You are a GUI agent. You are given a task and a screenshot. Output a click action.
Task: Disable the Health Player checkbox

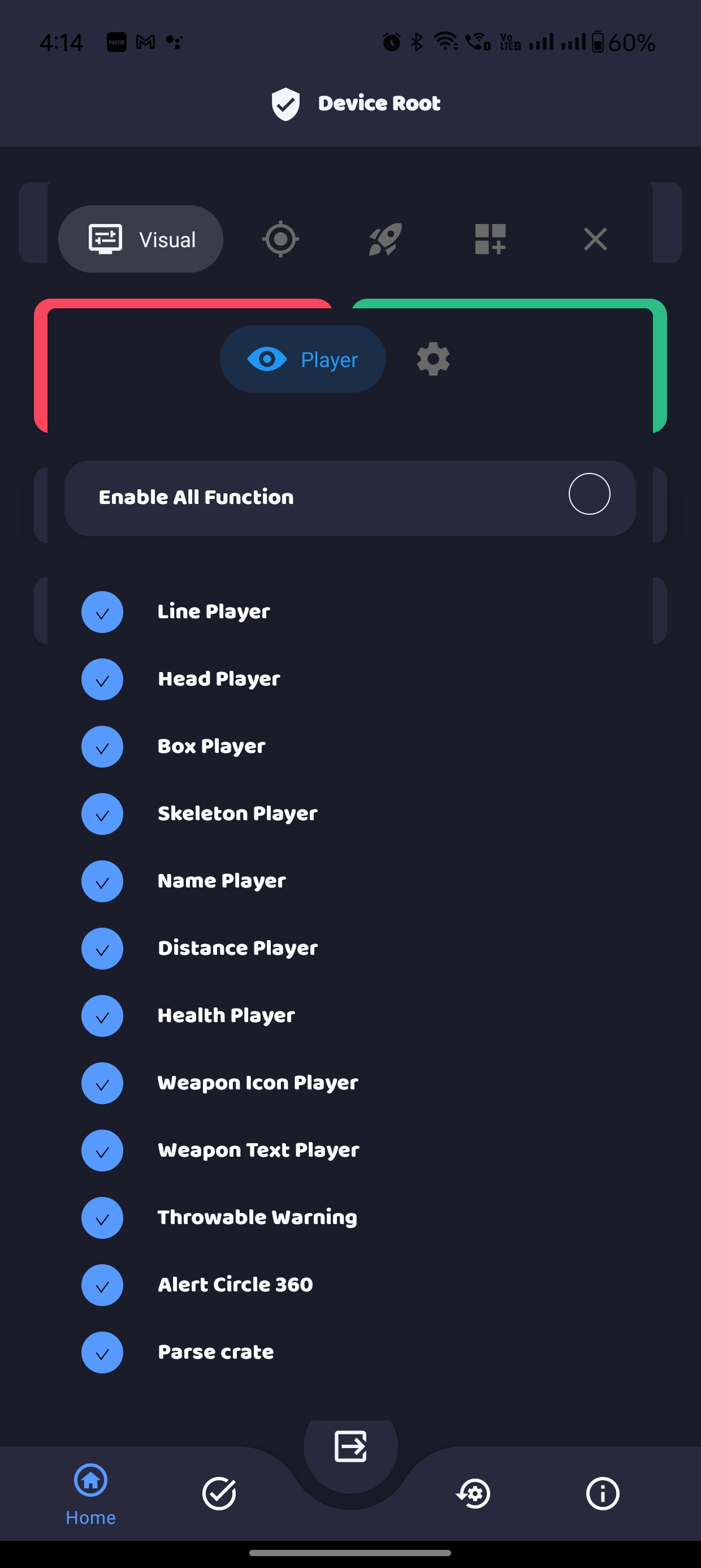(x=102, y=1016)
